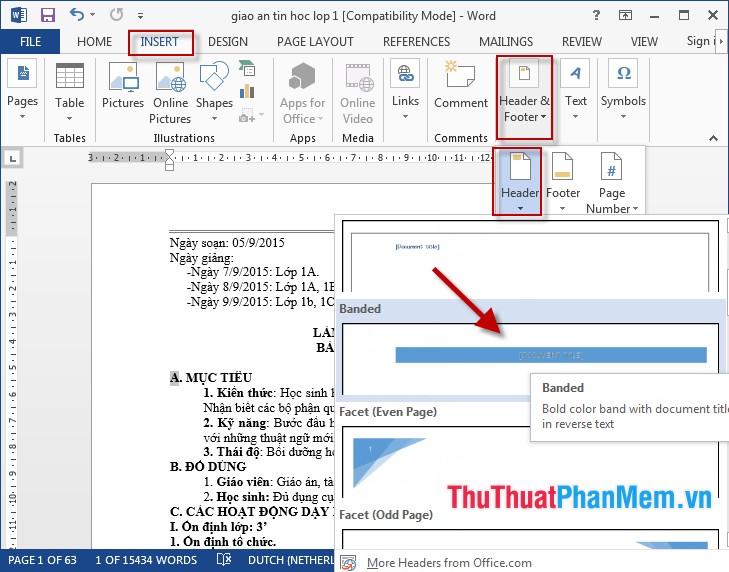Click the Page Number icon
Viewport: 729px width, 572px height.
pos(611,166)
